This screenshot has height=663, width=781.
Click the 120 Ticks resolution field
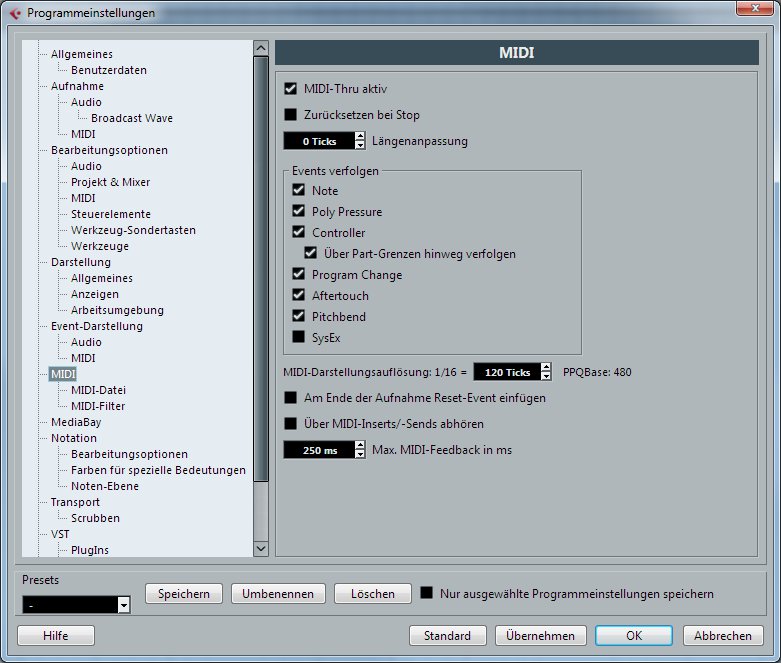[x=507, y=372]
